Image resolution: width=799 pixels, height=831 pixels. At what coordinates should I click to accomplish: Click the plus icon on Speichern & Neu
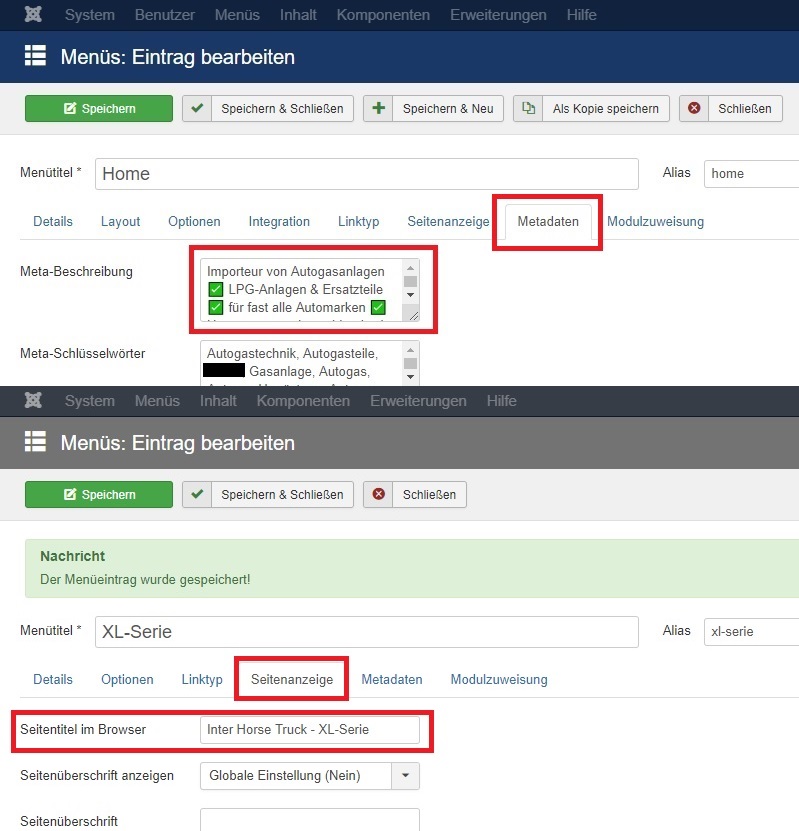(x=378, y=109)
